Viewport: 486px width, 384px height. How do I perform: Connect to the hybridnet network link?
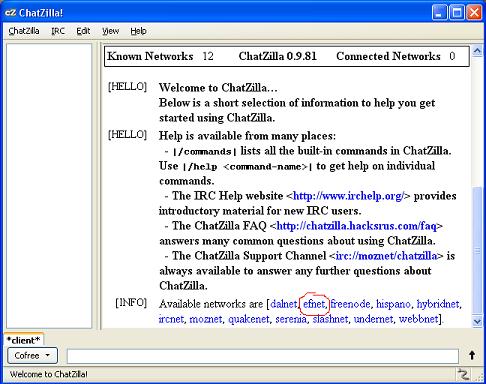[x=438, y=304]
